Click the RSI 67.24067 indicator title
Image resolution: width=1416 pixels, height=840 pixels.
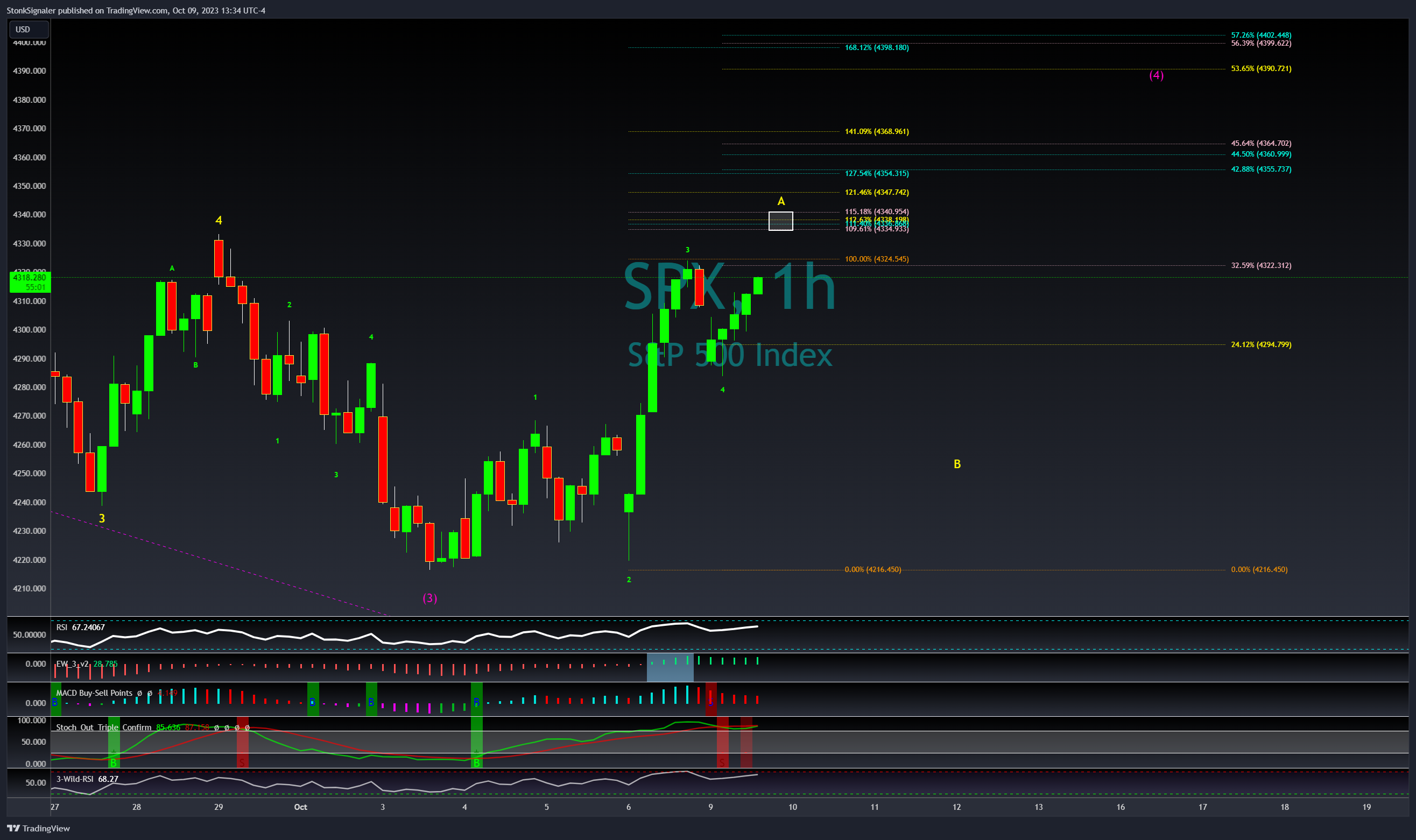[80, 627]
